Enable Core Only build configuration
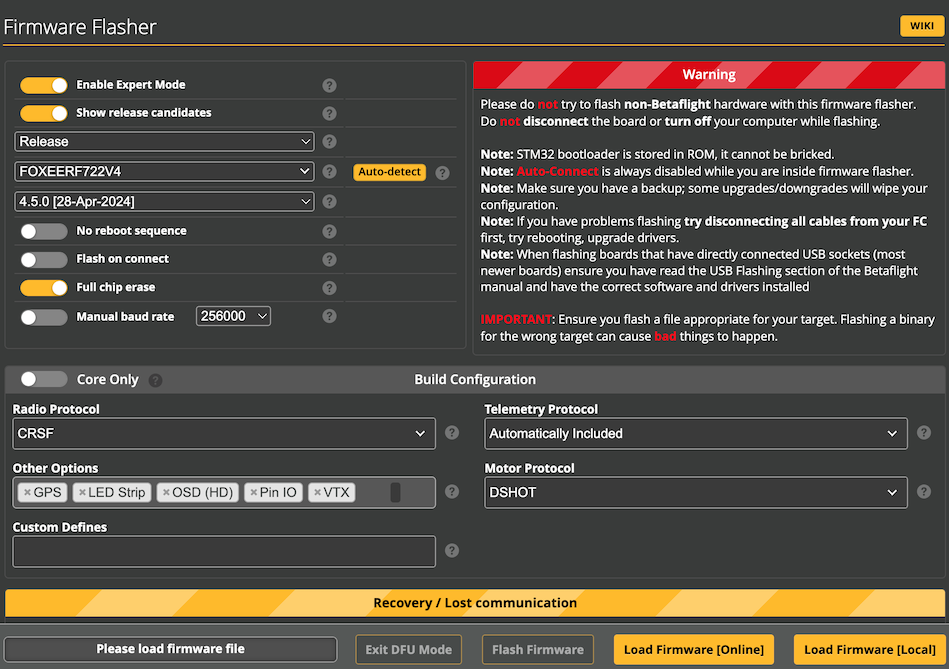The image size is (949, 669). (x=41, y=379)
